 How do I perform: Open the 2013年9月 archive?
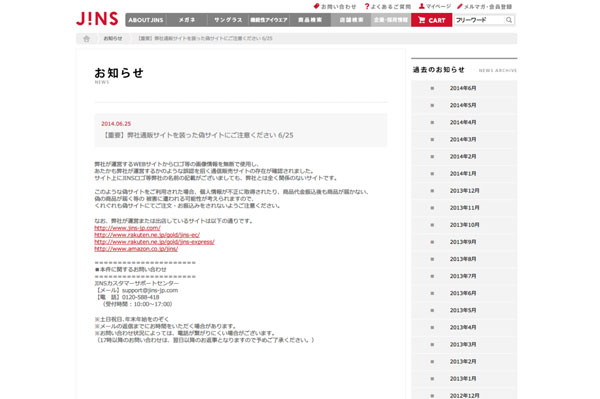(x=464, y=242)
